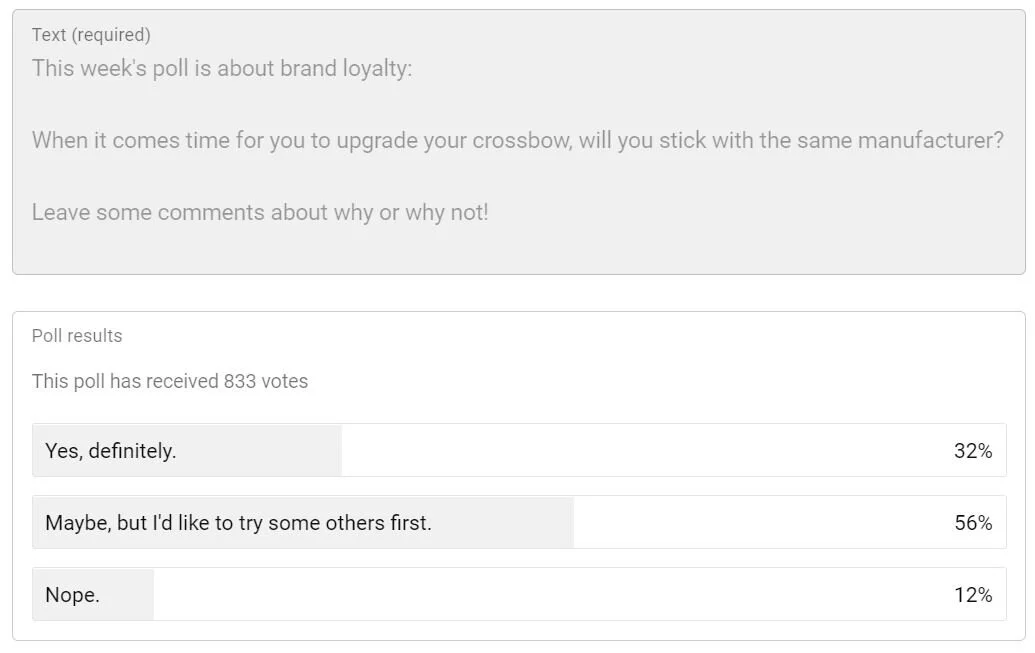Select the "Yes, definitely." poll option label
This screenshot has width=1035, height=653.
click(x=110, y=451)
